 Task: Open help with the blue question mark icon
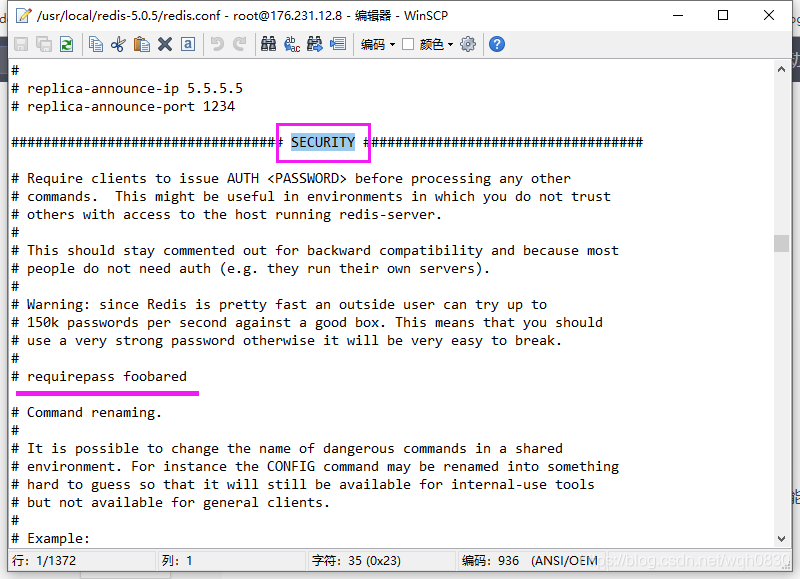[497, 44]
